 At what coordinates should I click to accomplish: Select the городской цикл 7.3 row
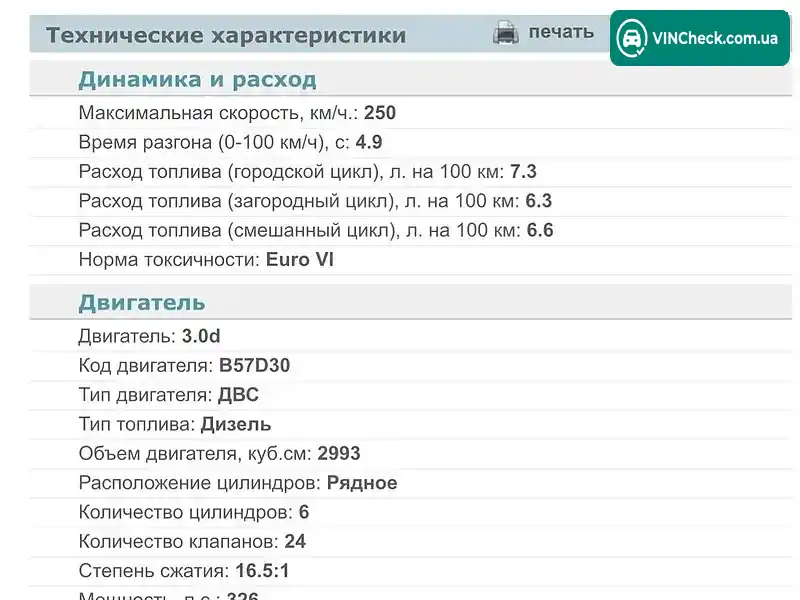411,172
